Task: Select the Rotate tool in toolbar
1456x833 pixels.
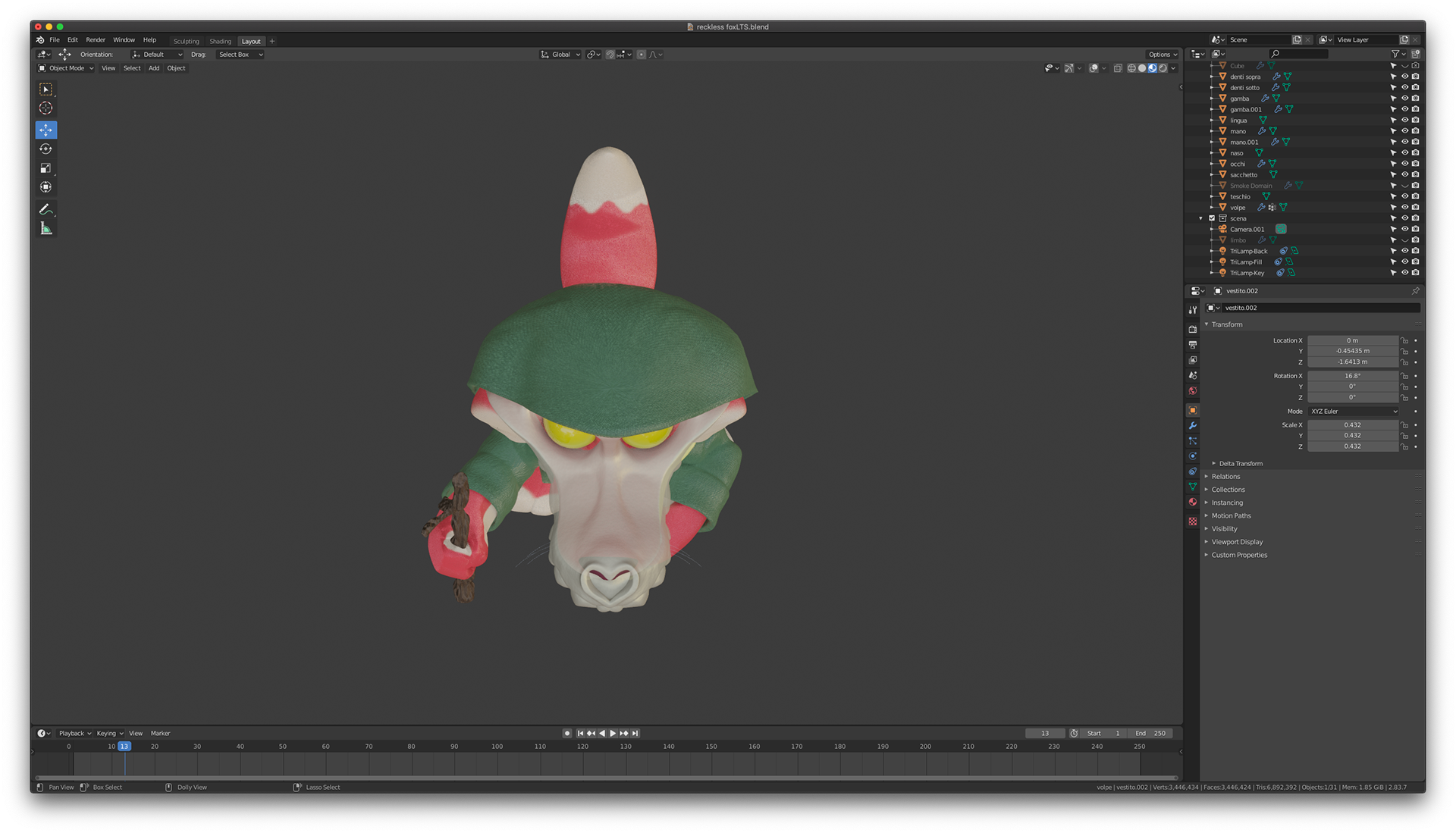Action: pyautogui.click(x=45, y=149)
